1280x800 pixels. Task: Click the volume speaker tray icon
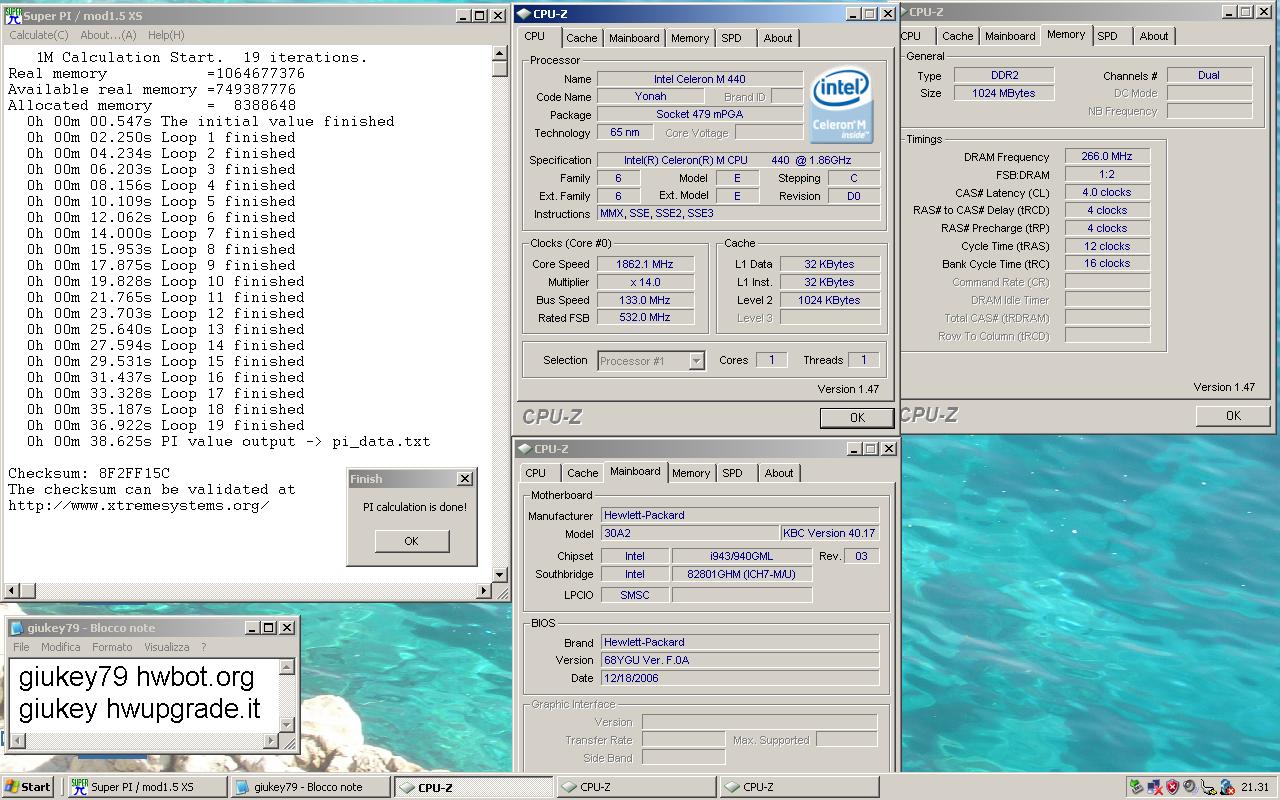[1191, 786]
